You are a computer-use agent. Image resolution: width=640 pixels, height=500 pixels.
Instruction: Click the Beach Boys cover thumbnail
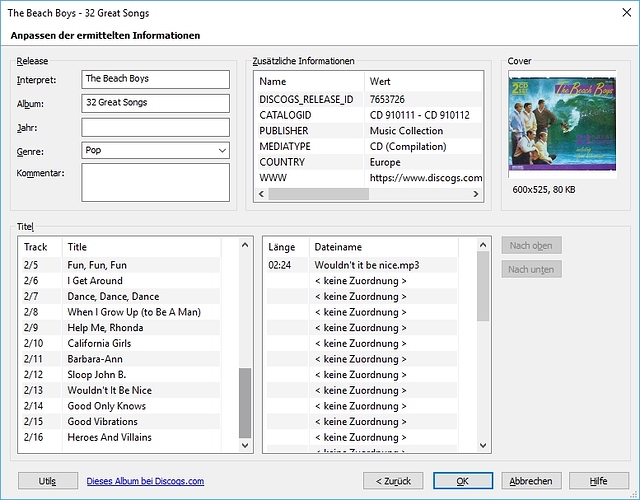[562, 124]
